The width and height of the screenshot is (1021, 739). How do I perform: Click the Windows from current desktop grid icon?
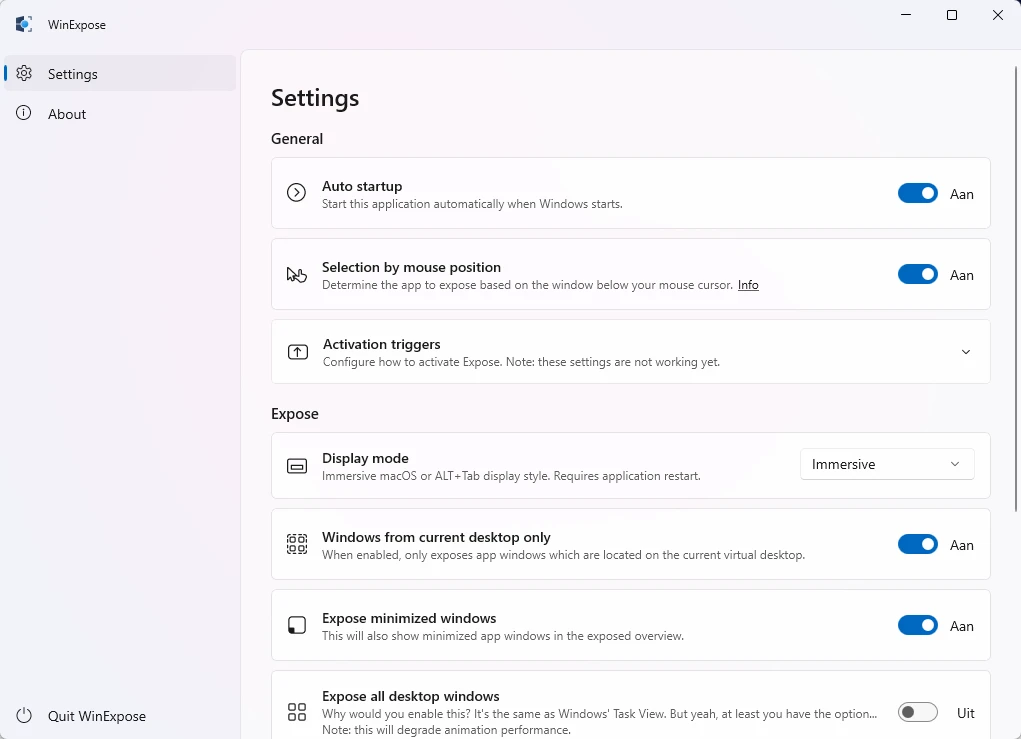[x=297, y=544]
